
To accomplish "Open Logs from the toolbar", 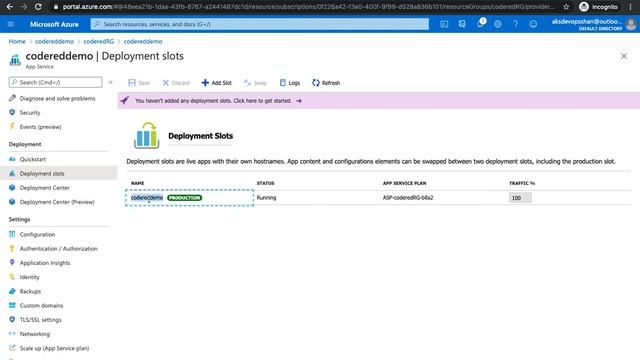I will [290, 83].
